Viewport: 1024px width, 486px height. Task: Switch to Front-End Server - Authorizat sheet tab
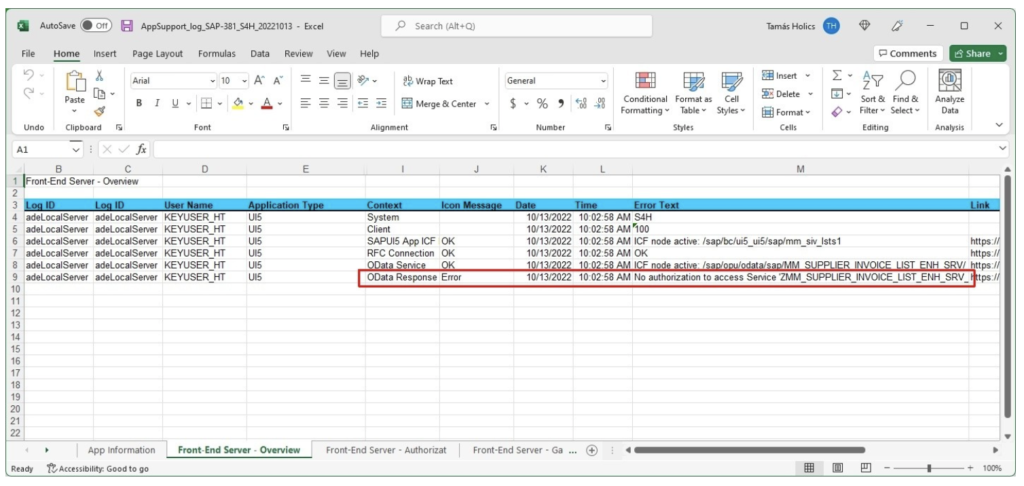(386, 450)
